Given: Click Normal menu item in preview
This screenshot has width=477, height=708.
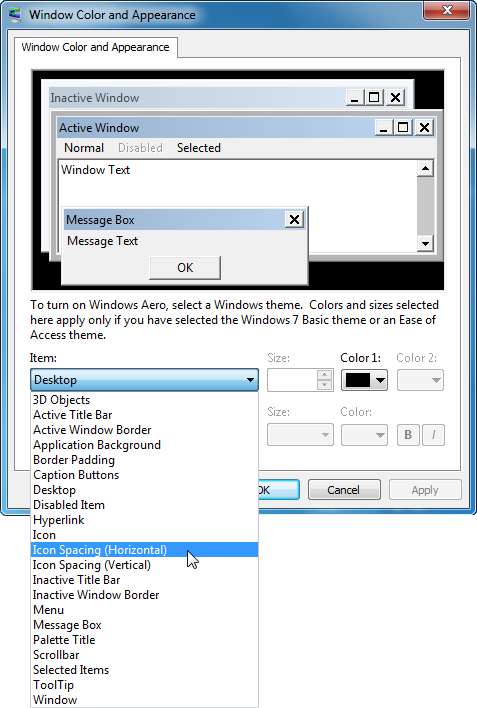Looking at the screenshot, I should point(84,148).
